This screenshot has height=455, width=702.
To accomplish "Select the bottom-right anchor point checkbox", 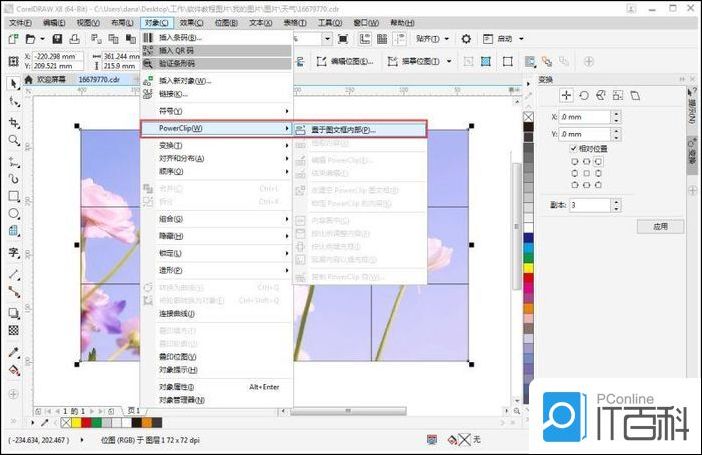I will coord(598,185).
